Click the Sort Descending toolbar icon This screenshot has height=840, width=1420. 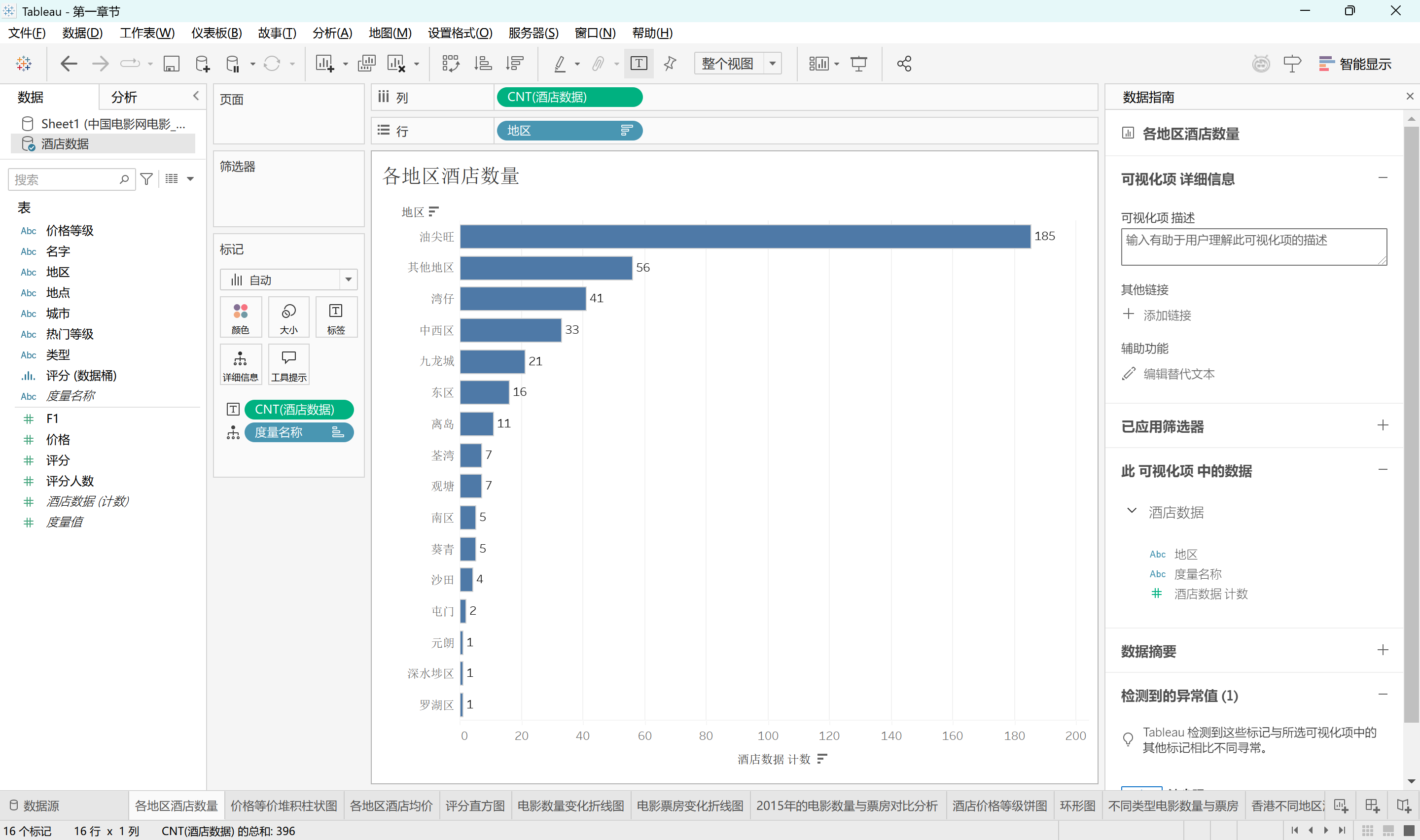tap(514, 64)
